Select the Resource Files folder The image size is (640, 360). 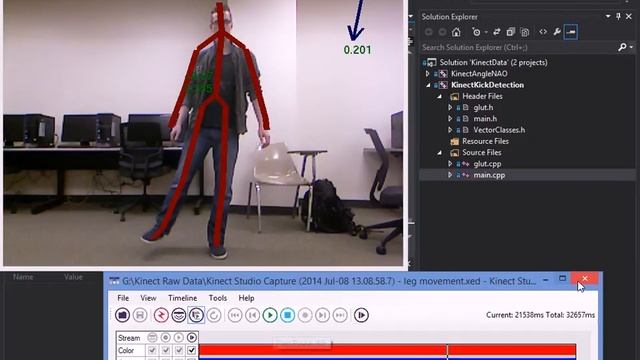(x=485, y=141)
